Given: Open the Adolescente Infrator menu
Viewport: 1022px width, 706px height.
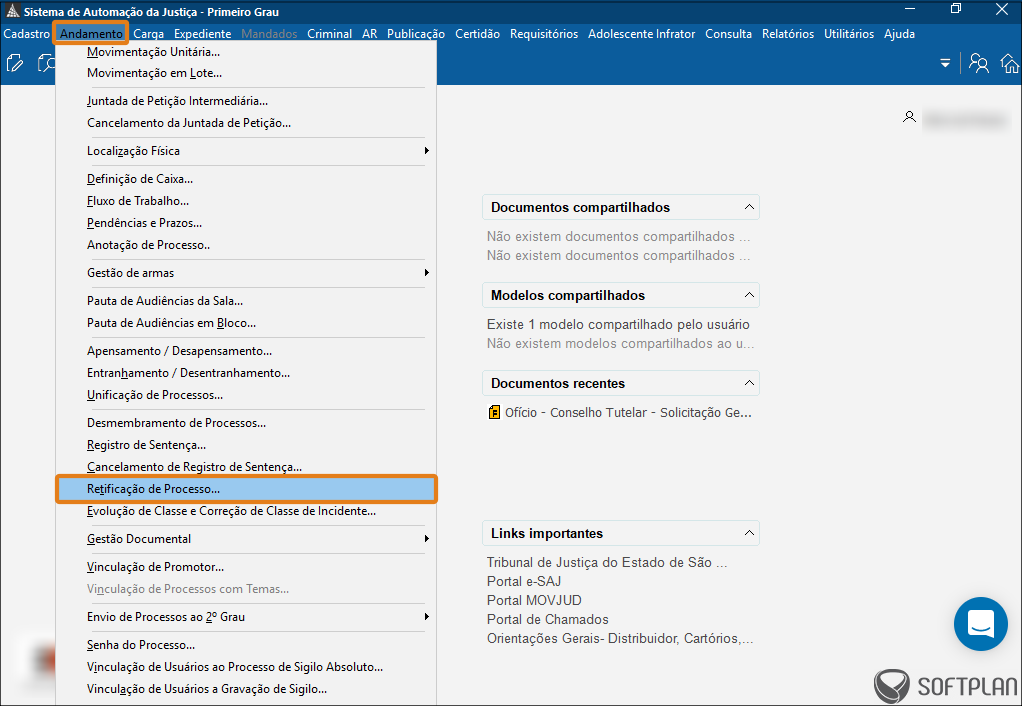Looking at the screenshot, I should [x=641, y=34].
